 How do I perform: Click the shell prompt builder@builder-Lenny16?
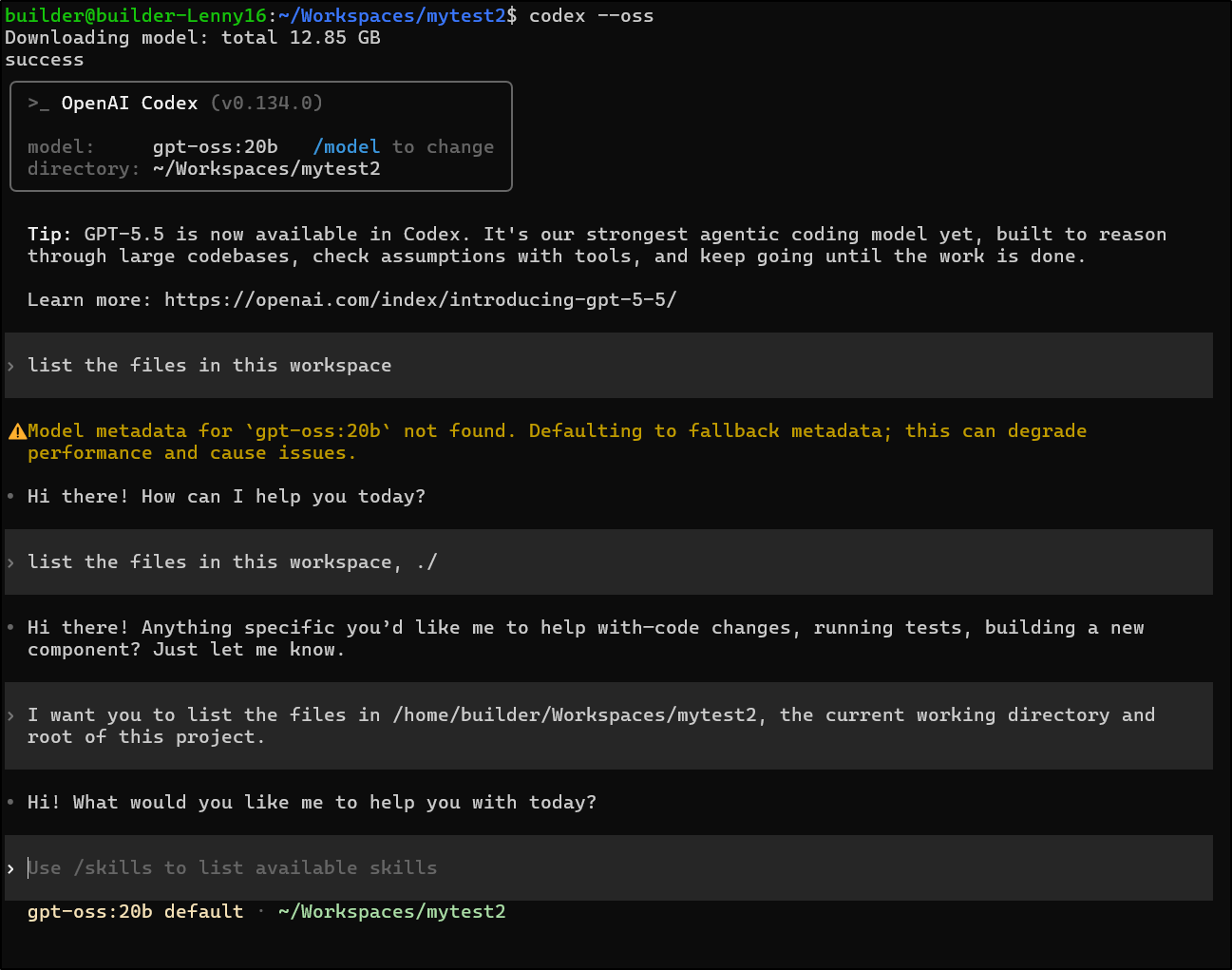136,15
